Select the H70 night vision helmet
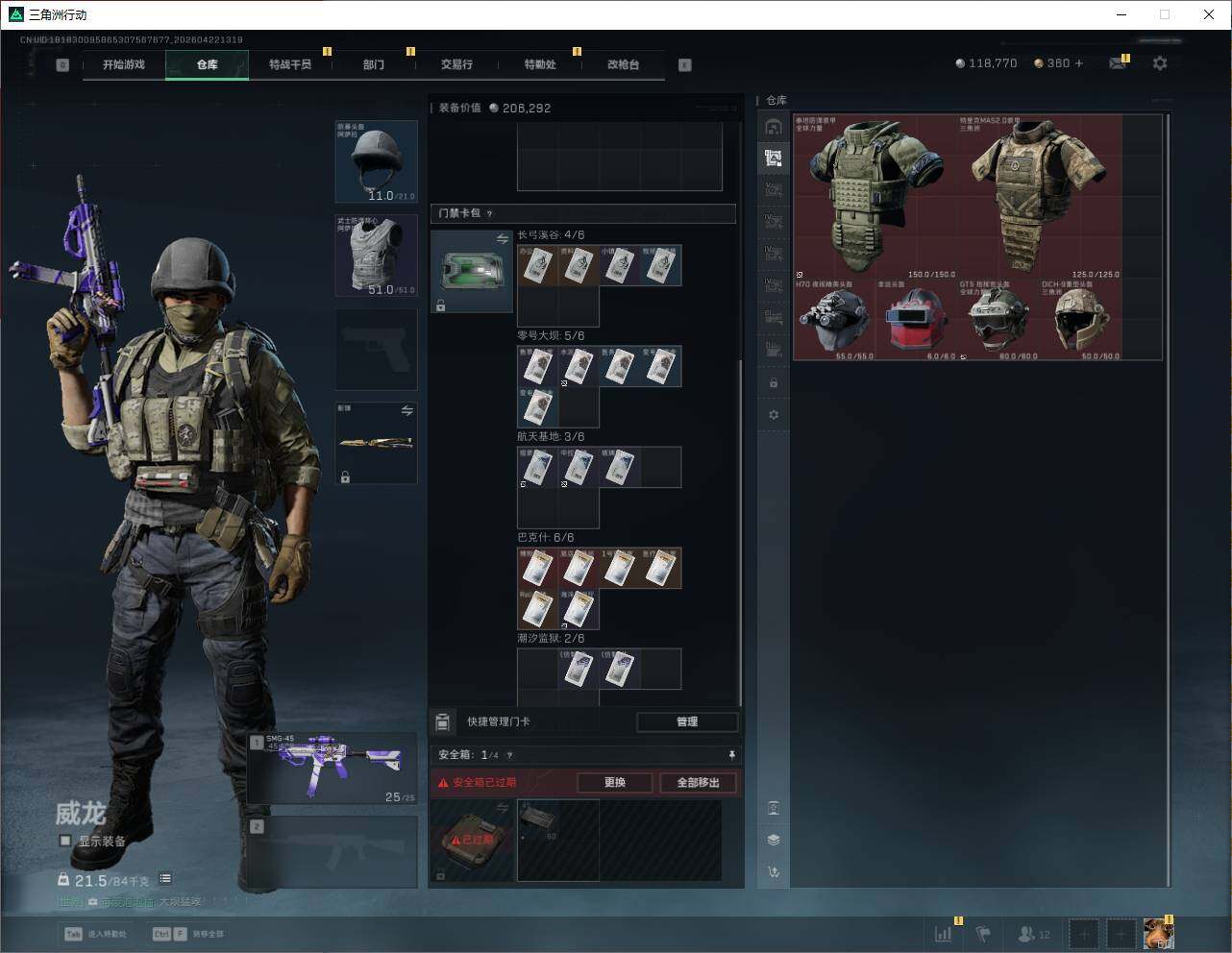Screen dimensions: 1232x953 [834, 320]
